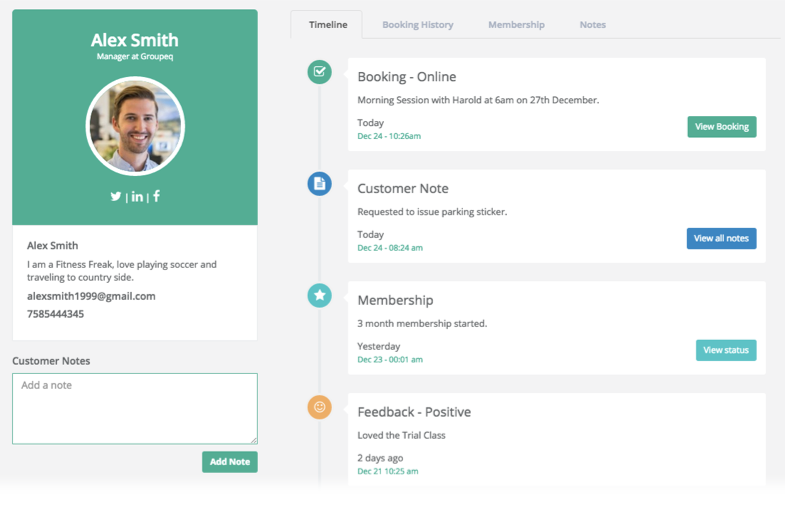The height and width of the screenshot is (510, 785).
Task: Open Alex Smith's LinkedIn profile icon
Action: click(137, 197)
